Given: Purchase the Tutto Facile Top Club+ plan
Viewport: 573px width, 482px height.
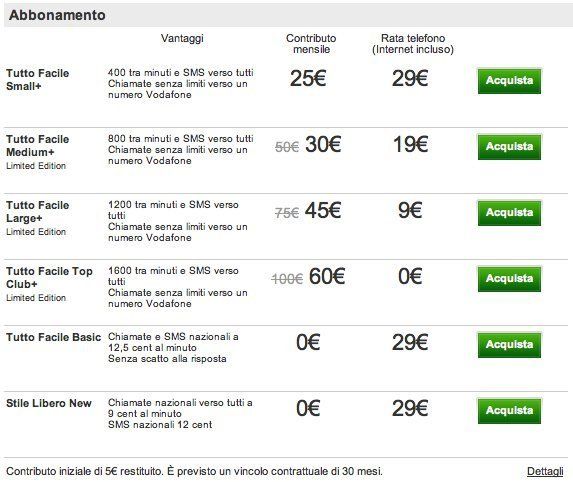Looking at the screenshot, I should click(509, 279).
